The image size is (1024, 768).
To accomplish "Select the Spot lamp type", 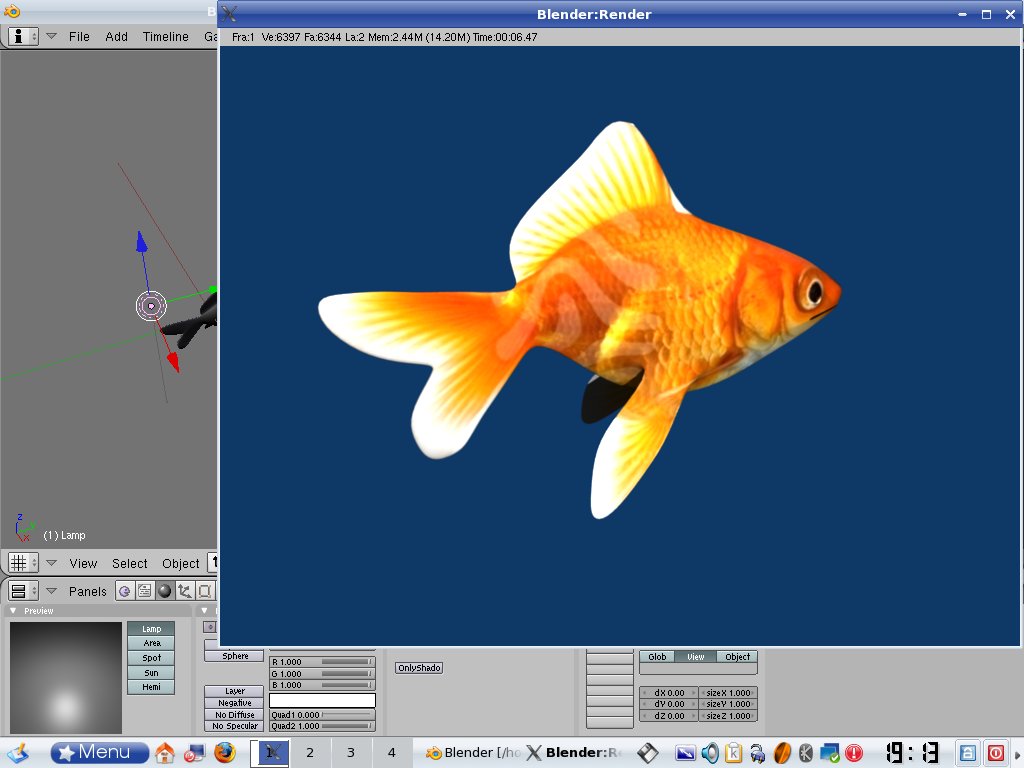I will pyautogui.click(x=151, y=658).
